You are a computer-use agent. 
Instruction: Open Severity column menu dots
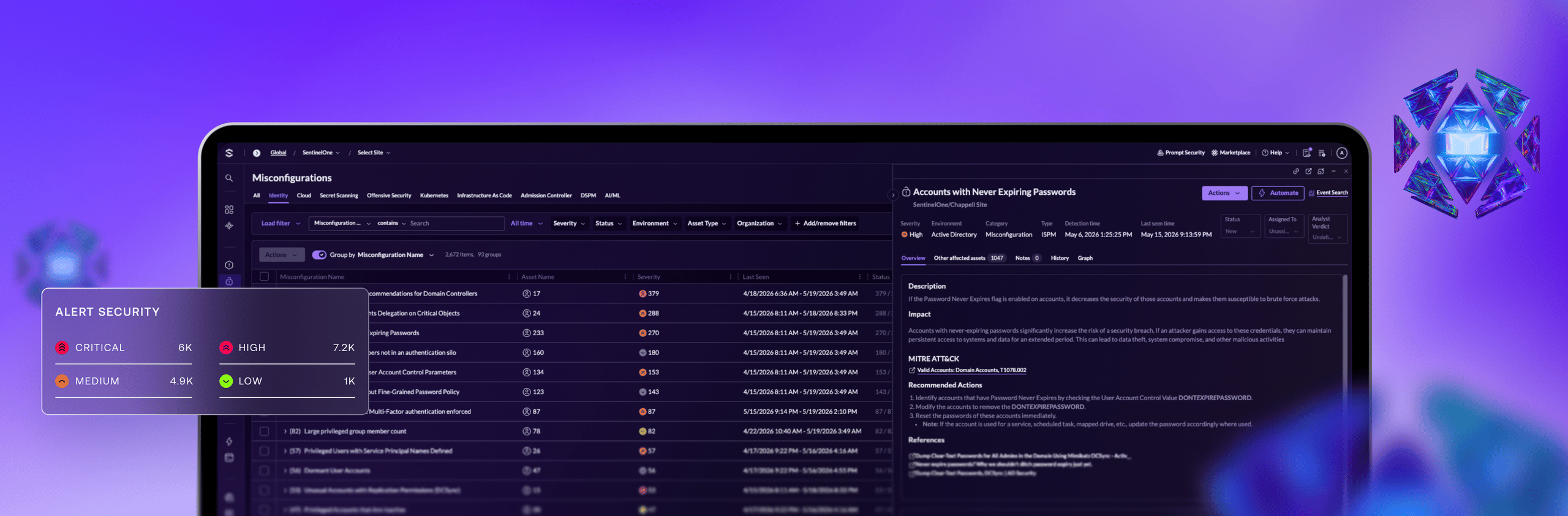click(x=731, y=277)
